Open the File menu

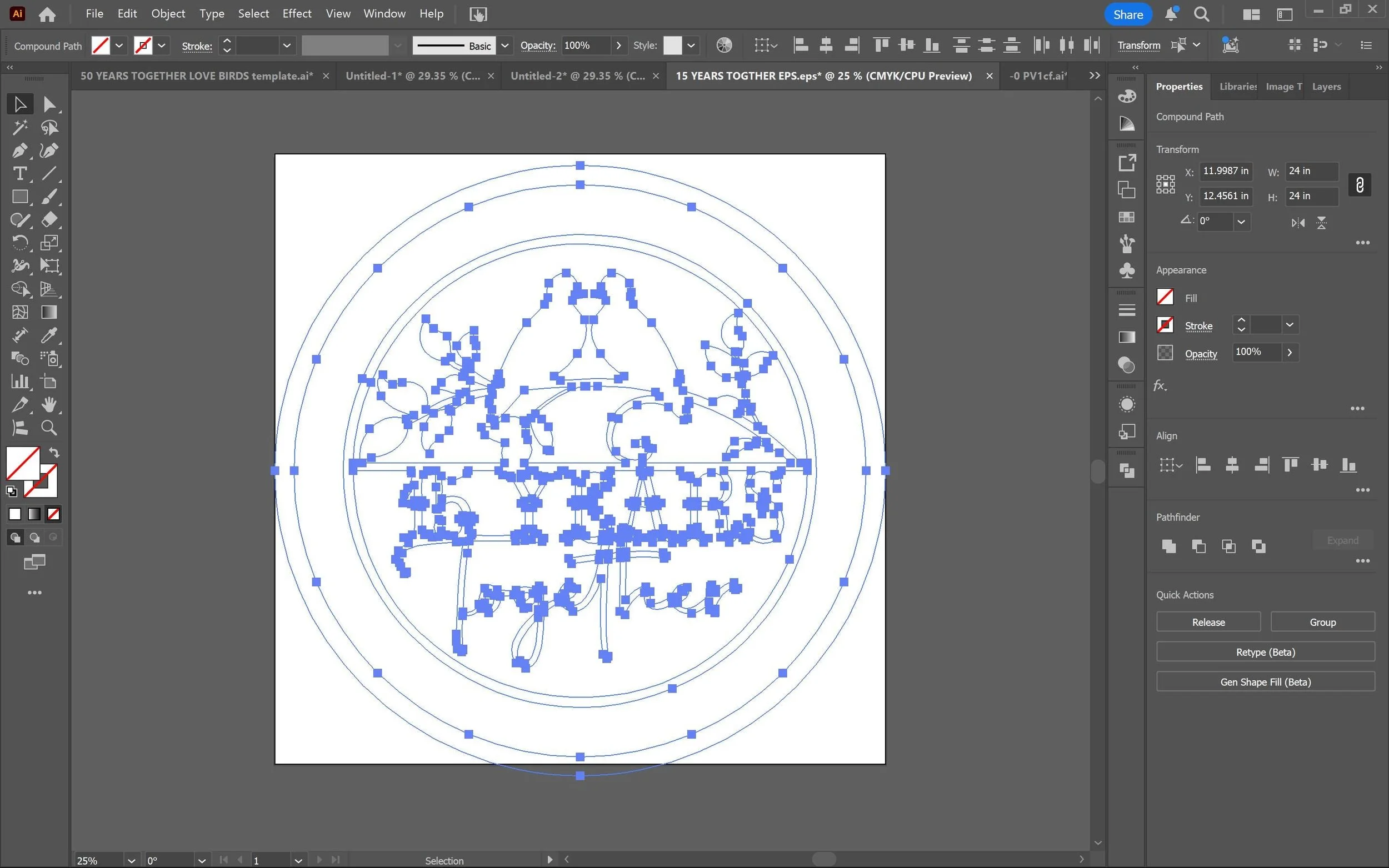tap(94, 14)
